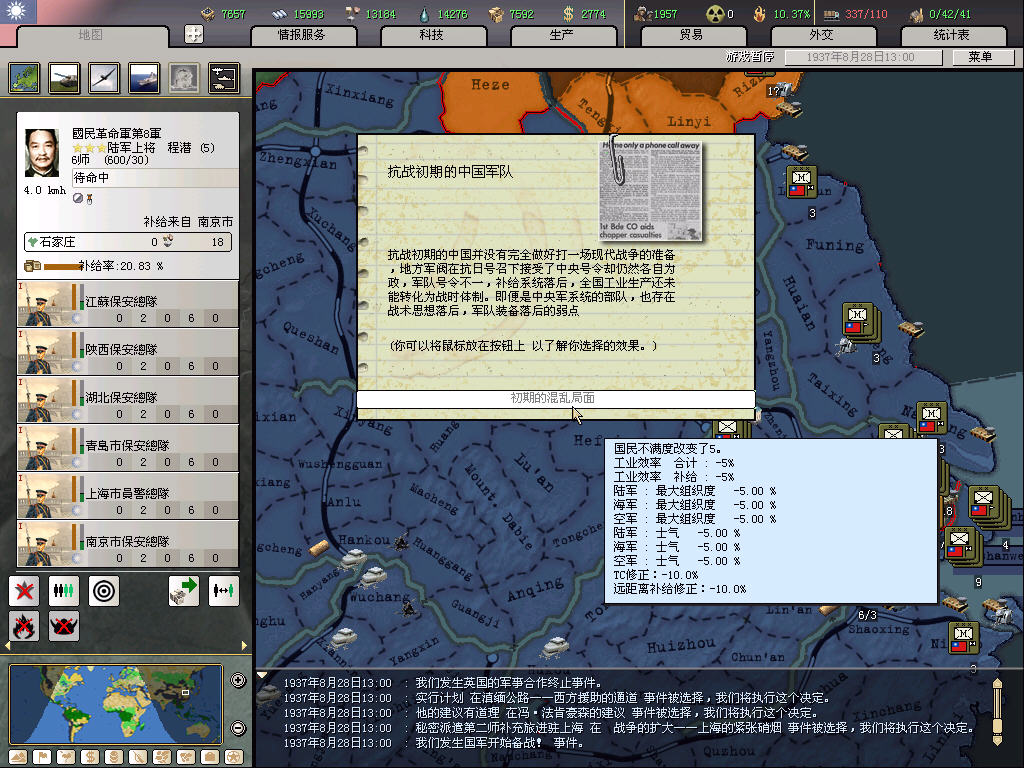Select the 初期的混乱局面 event option

click(x=555, y=399)
